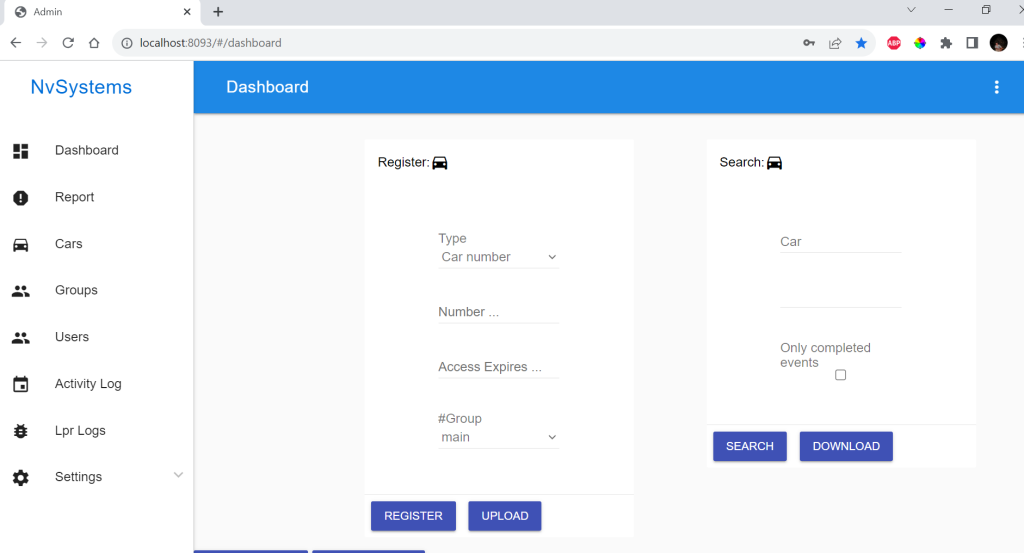Open the extensions puzzle icon
The width and height of the screenshot is (1024, 553).
[946, 43]
